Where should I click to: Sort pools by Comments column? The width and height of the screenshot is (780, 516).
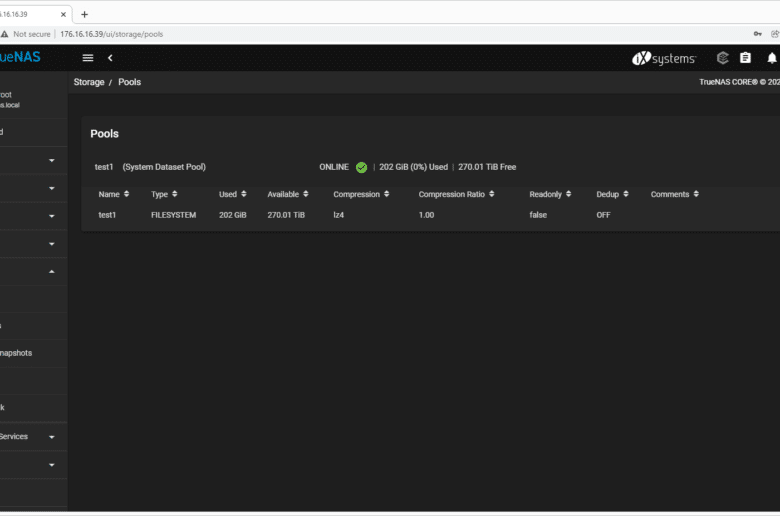point(675,194)
